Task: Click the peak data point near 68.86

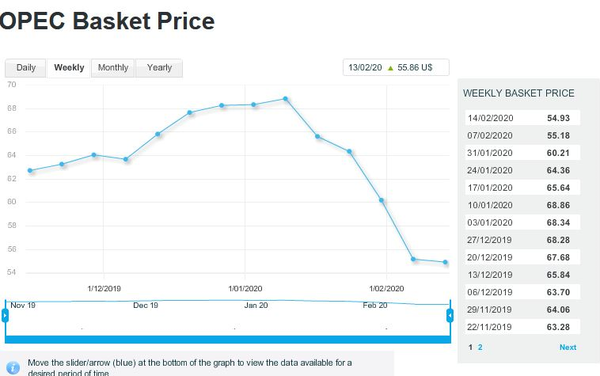Action: pyautogui.click(x=285, y=99)
